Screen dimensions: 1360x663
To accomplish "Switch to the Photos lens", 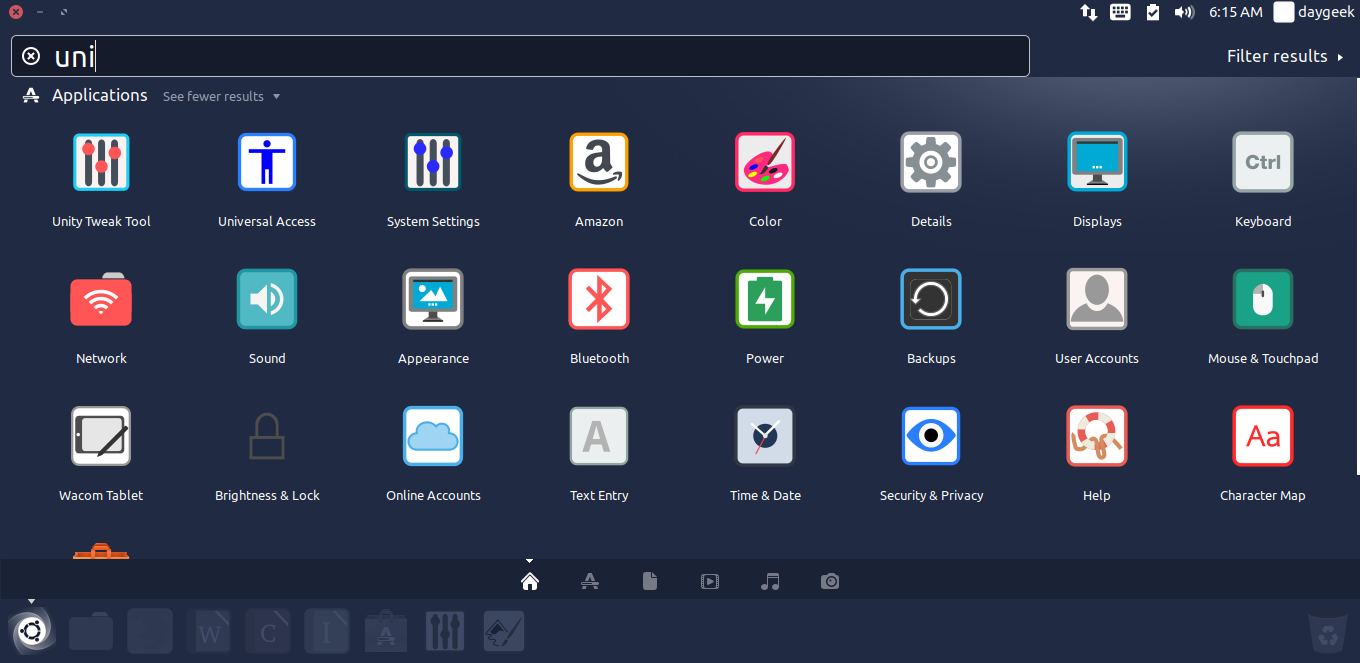I will pyautogui.click(x=830, y=581).
